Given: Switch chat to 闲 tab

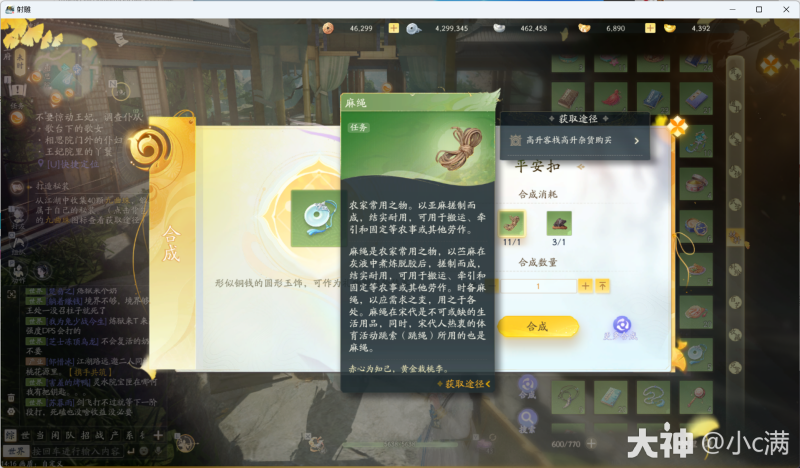Looking at the screenshot, I should pyautogui.click(x=55, y=435).
